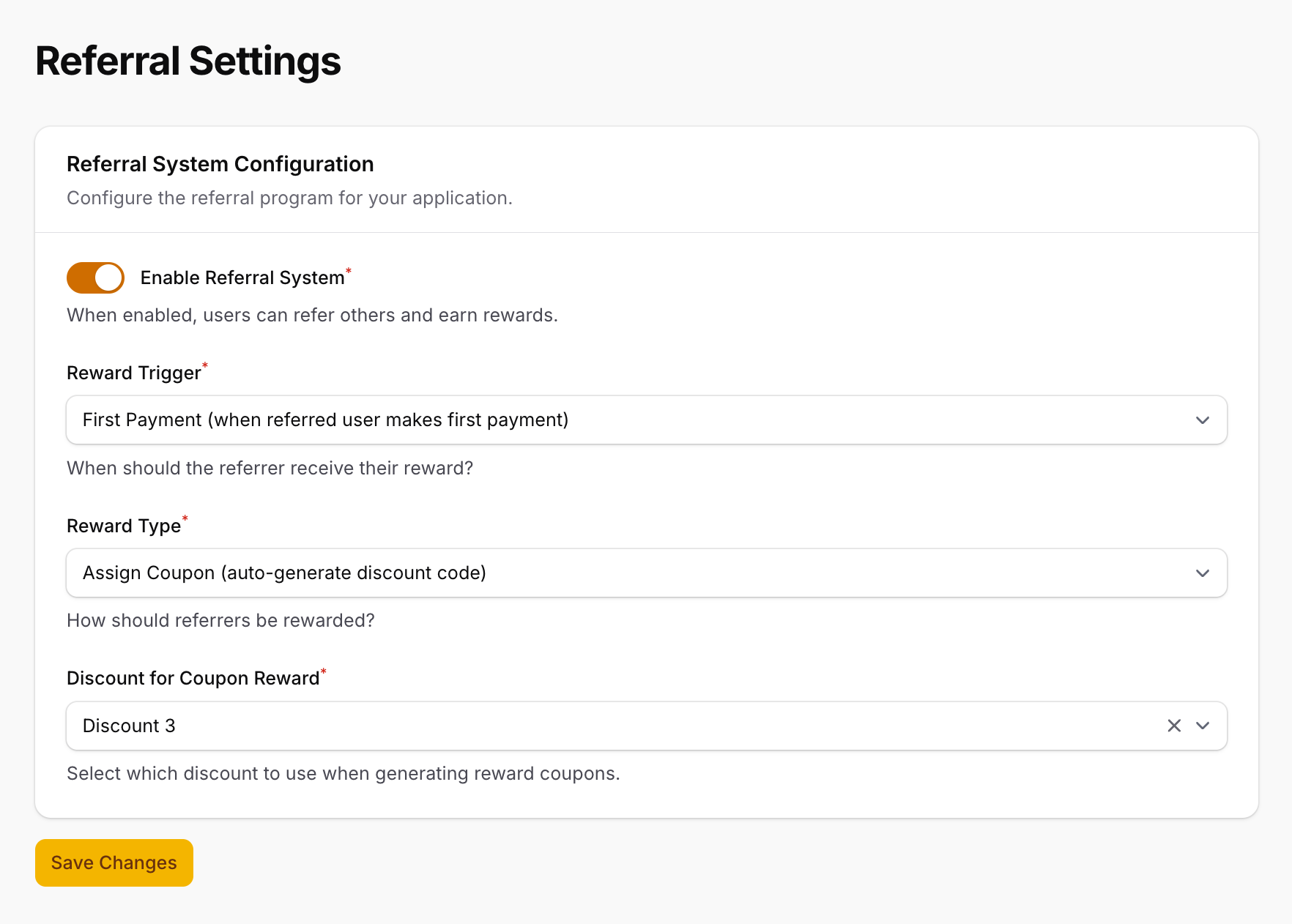The image size is (1292, 924).
Task: Click the dropdown arrow for Assign Coupon
Action: [x=1202, y=573]
